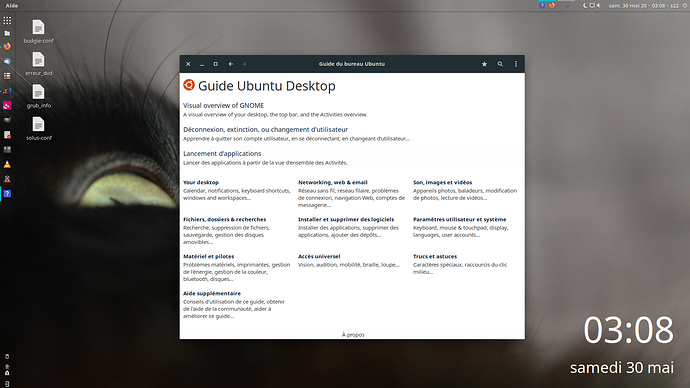Open the volume speaker indicator in top panel
690x388 pixels.
tap(598, 5)
